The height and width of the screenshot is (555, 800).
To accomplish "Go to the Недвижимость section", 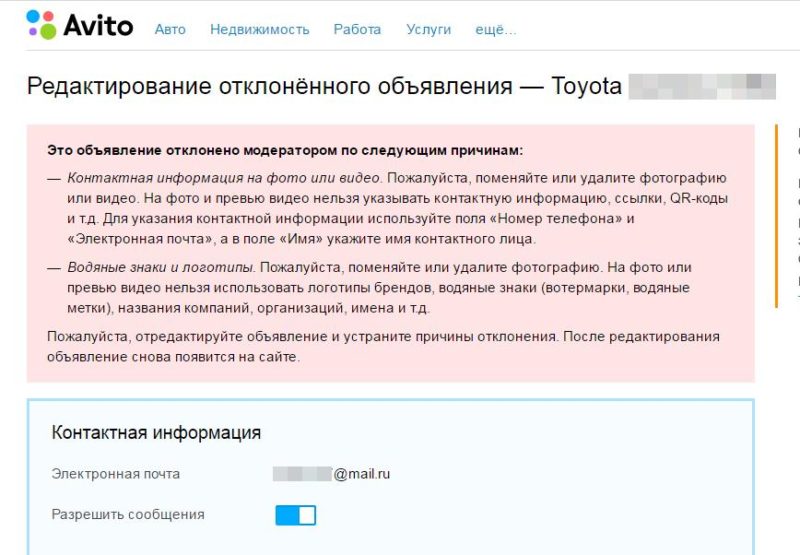I will [259, 29].
